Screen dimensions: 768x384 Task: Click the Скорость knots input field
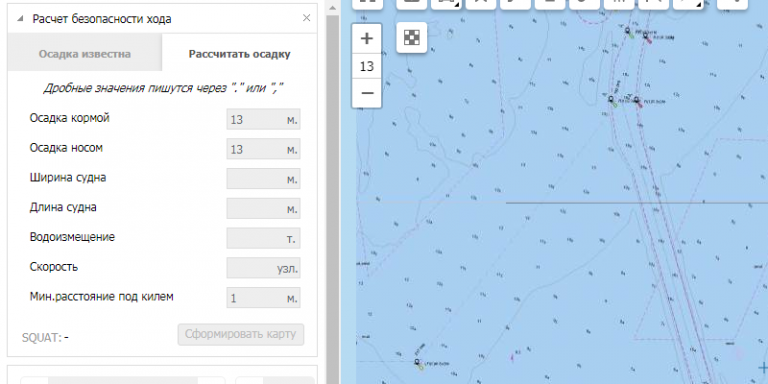[x=263, y=268]
